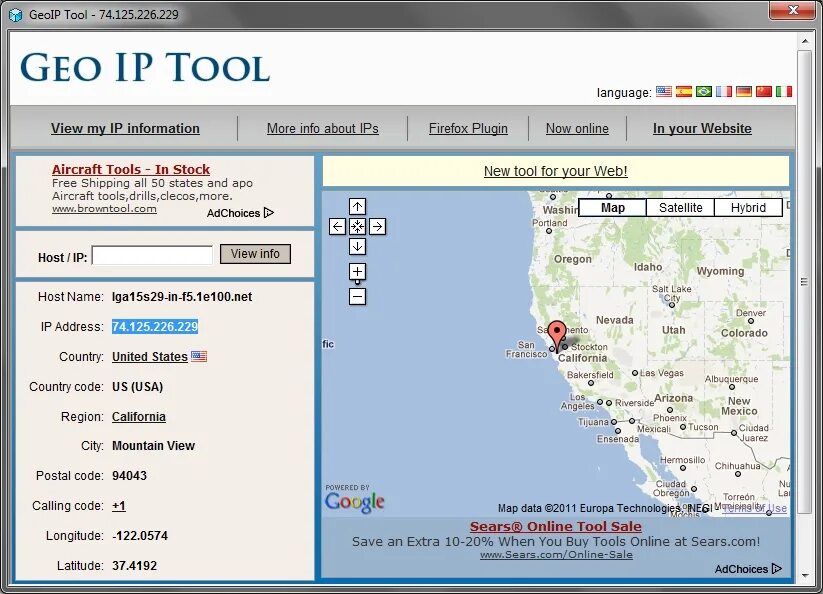Viewport: 823px width, 594px height.
Task: Open More info about IPs
Action: tap(322, 129)
